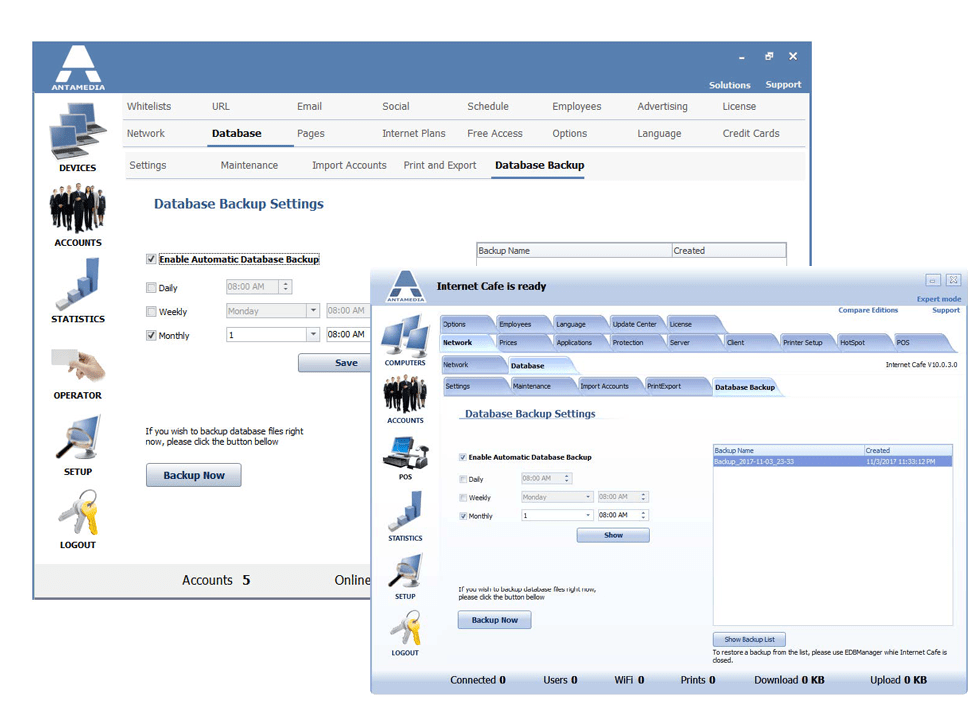
Task: Expand Monday weekday dropdown in HotSpot window
Action: pyautogui.click(x=313, y=311)
